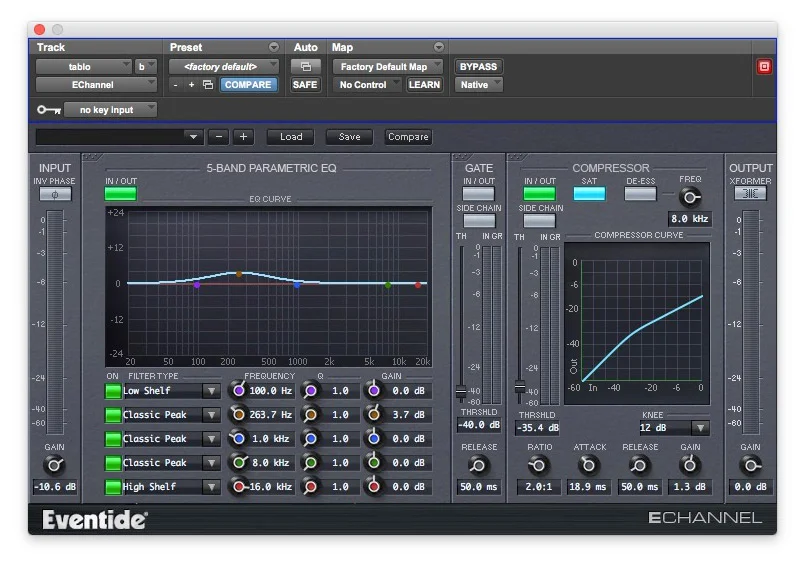
Task: Open the tablo track selector
Action: tap(84, 67)
